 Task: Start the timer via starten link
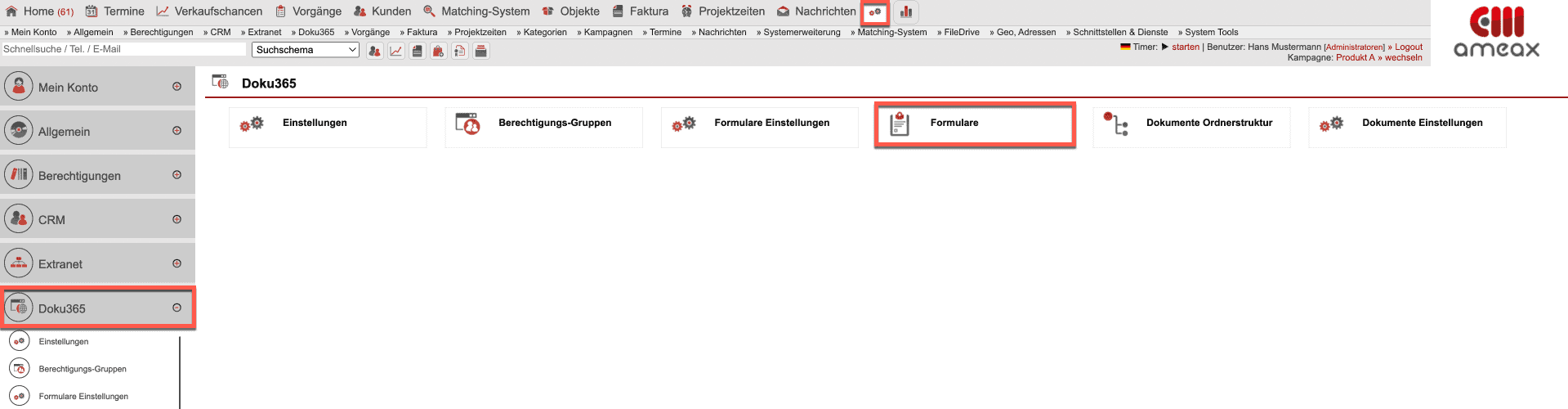coord(1185,47)
